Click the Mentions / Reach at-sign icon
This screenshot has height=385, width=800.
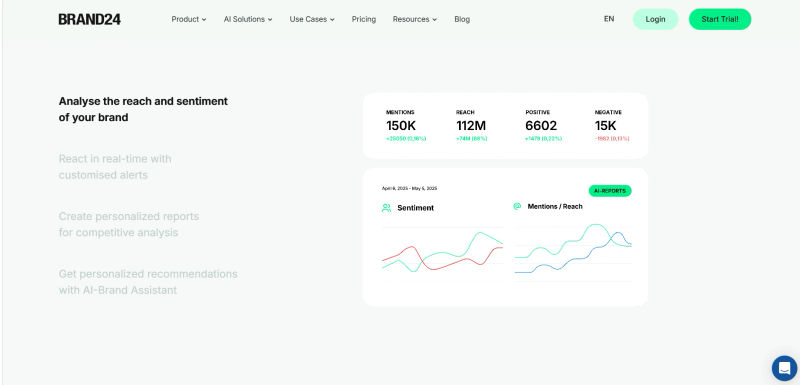[517, 206]
